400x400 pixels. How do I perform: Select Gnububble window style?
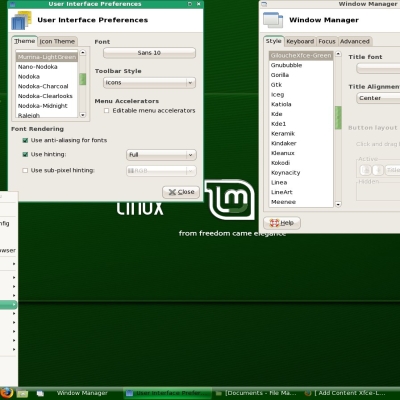pyautogui.click(x=301, y=65)
